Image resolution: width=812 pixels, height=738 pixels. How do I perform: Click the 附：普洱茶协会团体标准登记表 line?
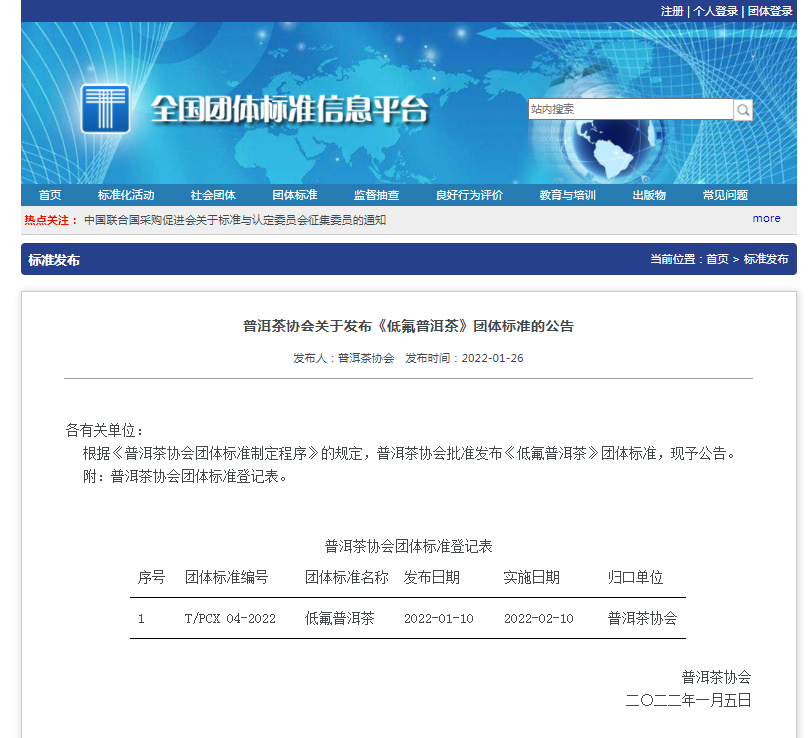click(185, 476)
